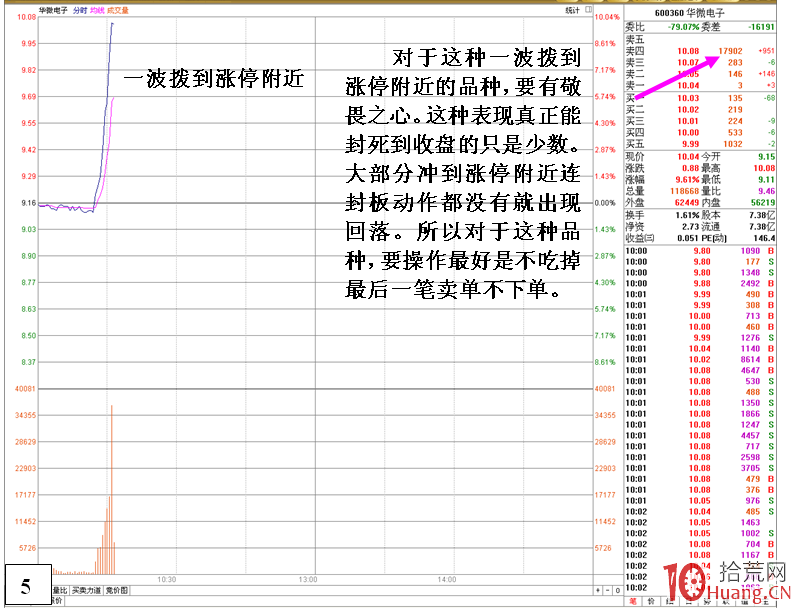Click the 10.08 top price axis label

click(x=27, y=17)
